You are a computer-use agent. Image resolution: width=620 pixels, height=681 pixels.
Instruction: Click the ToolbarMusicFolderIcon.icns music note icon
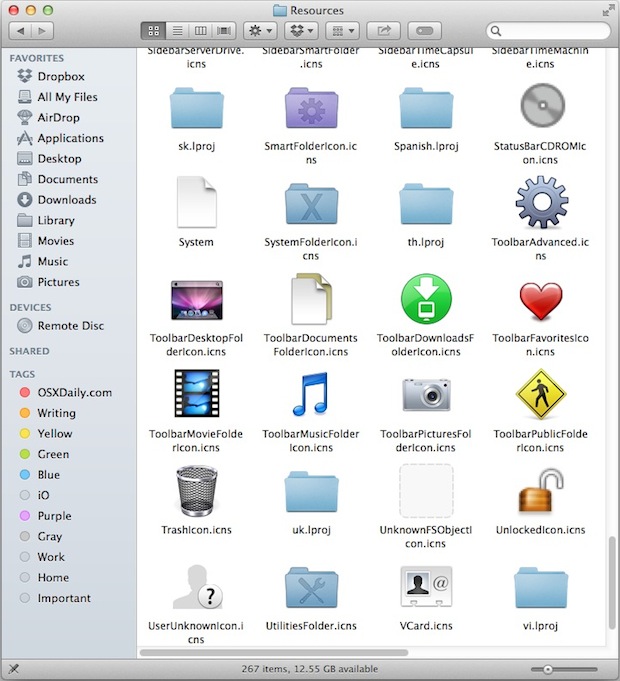click(x=310, y=395)
